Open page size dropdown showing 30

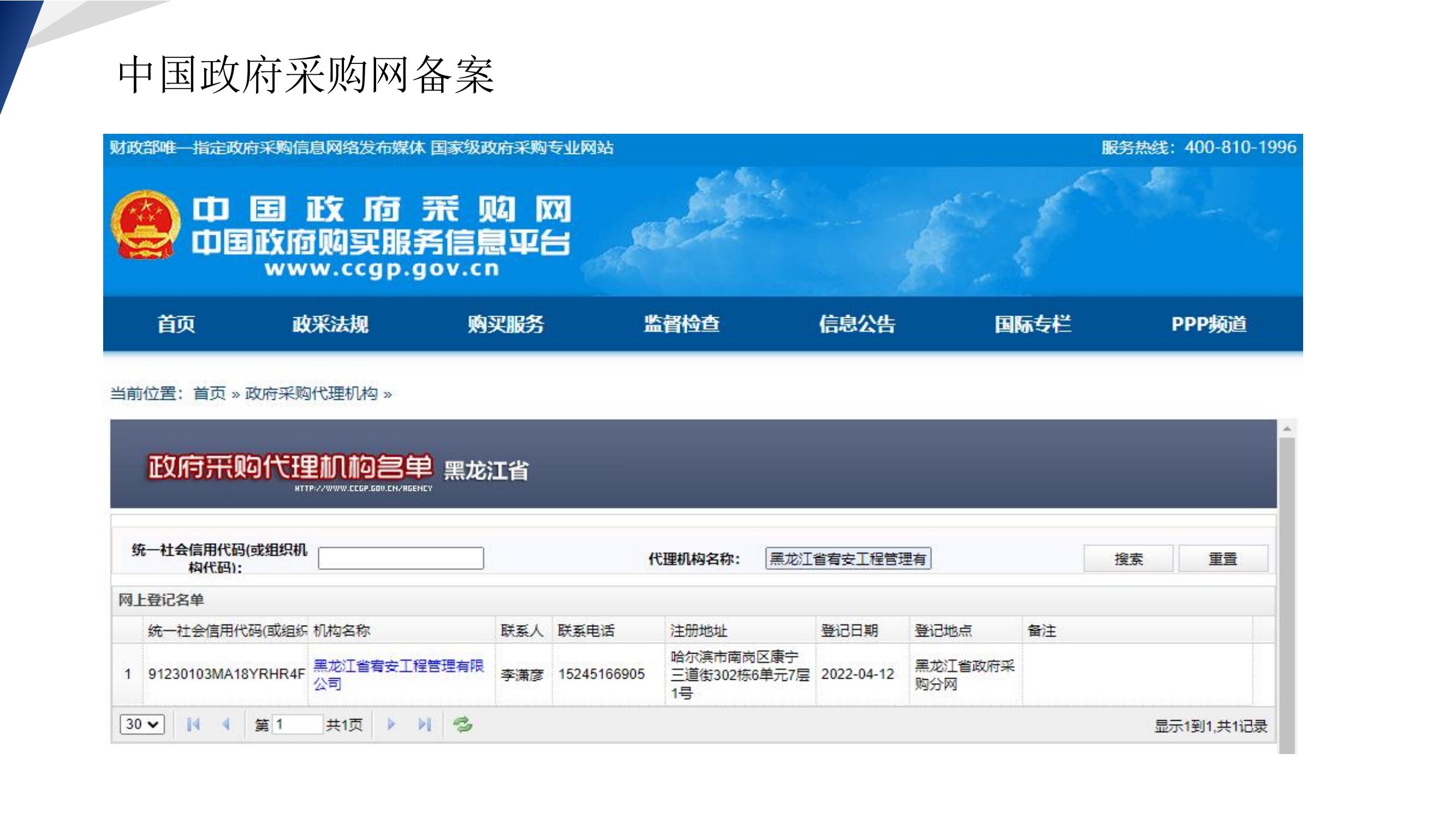pyautogui.click(x=142, y=724)
